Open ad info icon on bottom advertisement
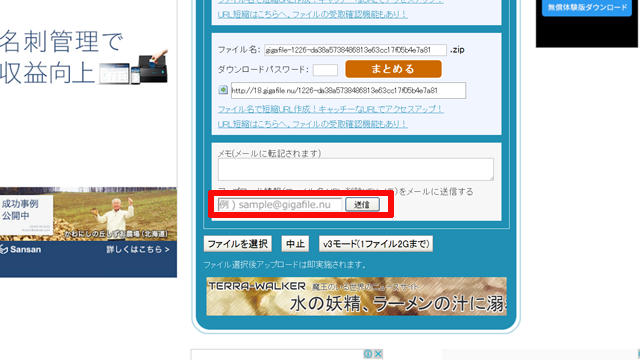The height and width of the screenshot is (360, 640). click(x=368, y=354)
